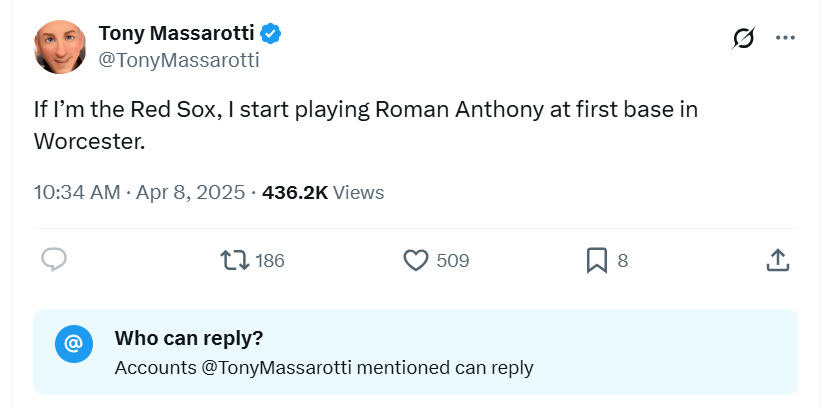Image resolution: width=826 pixels, height=408 pixels.
Task: Open the @TonyMassarotti handle link
Action: click(178, 60)
